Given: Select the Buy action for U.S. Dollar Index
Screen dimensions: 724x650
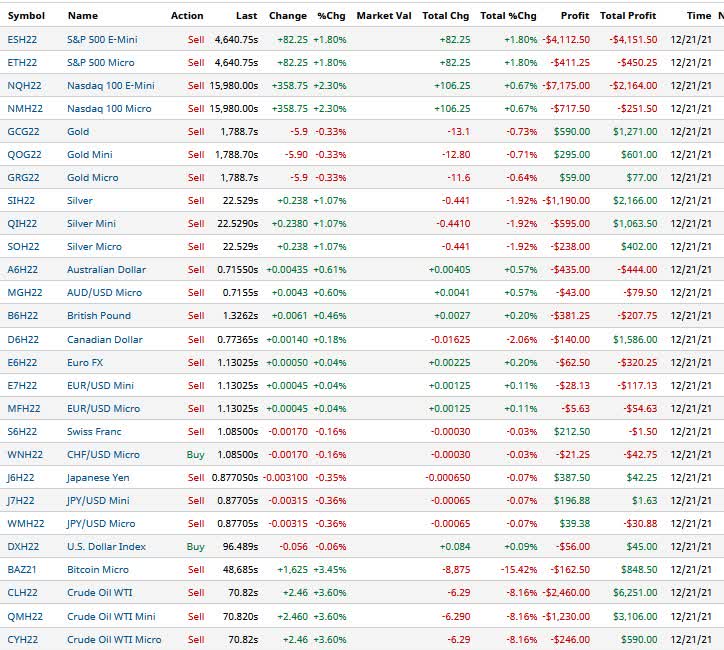Looking at the screenshot, I should click(195, 547).
